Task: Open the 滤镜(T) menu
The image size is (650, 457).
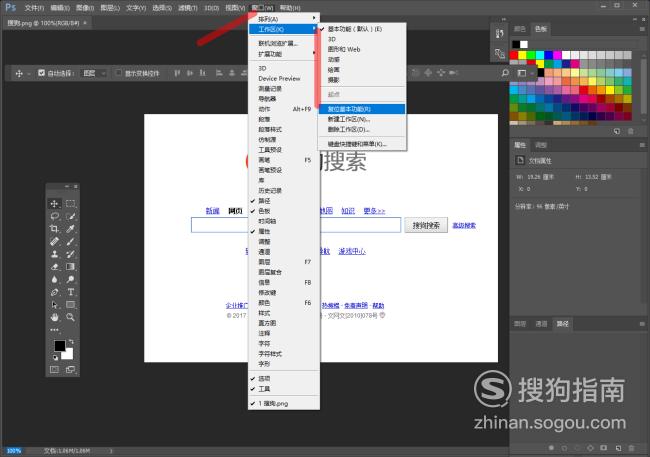Action: point(188,8)
